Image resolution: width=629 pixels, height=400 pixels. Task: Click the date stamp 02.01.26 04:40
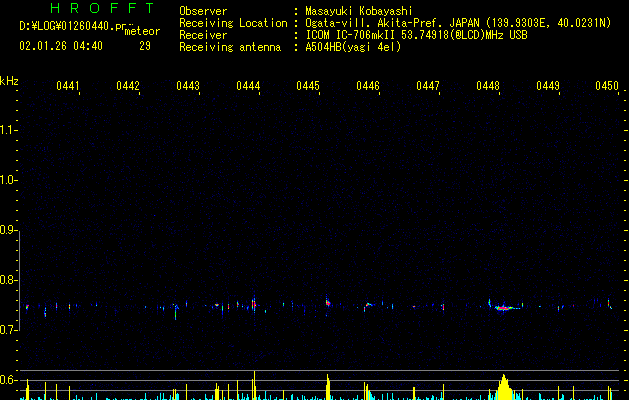(x=61, y=46)
